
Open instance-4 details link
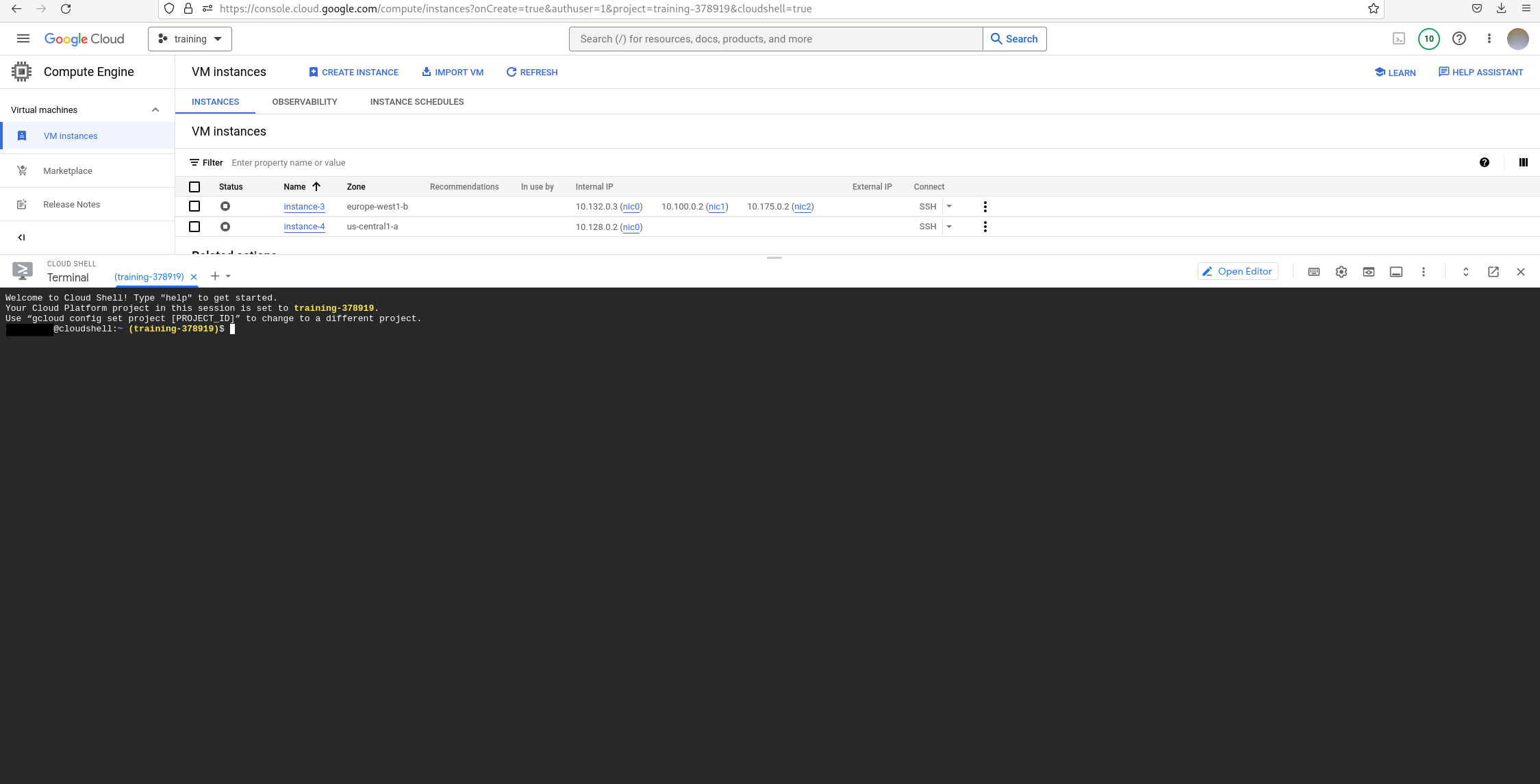304,226
